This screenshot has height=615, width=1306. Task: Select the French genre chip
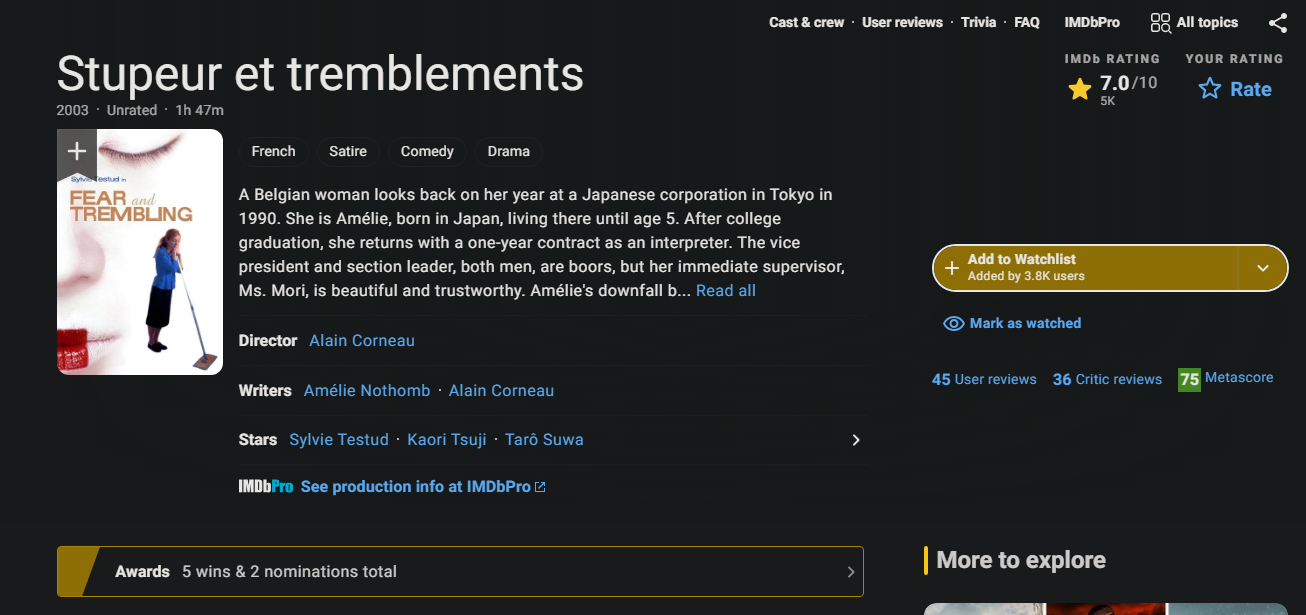coord(273,152)
